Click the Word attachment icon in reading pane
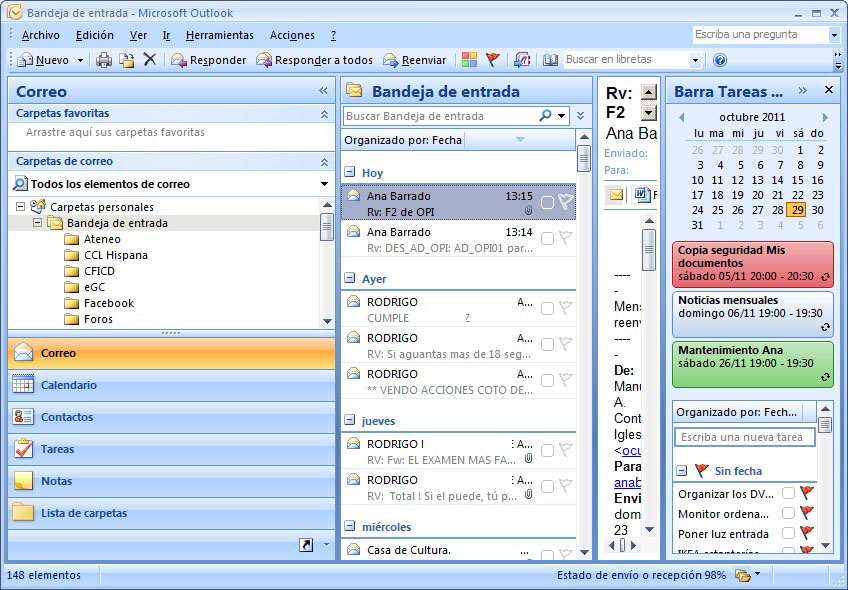 coord(642,194)
